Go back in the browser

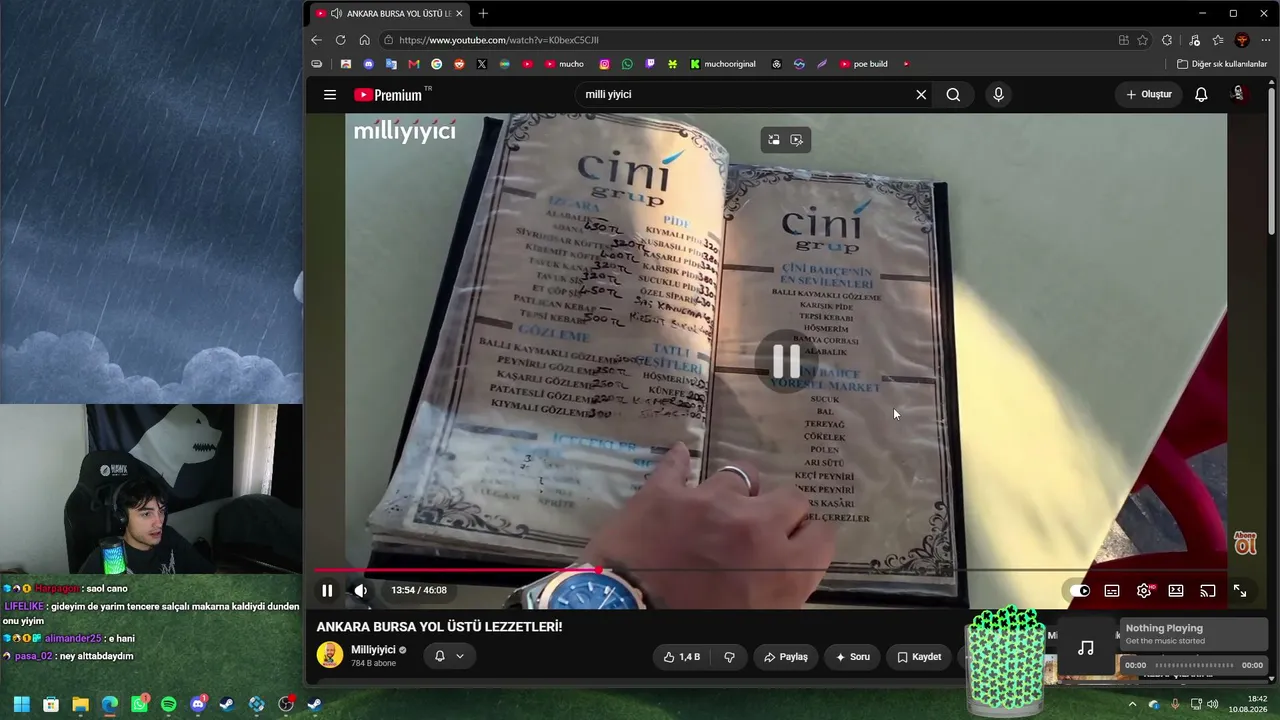click(316, 40)
